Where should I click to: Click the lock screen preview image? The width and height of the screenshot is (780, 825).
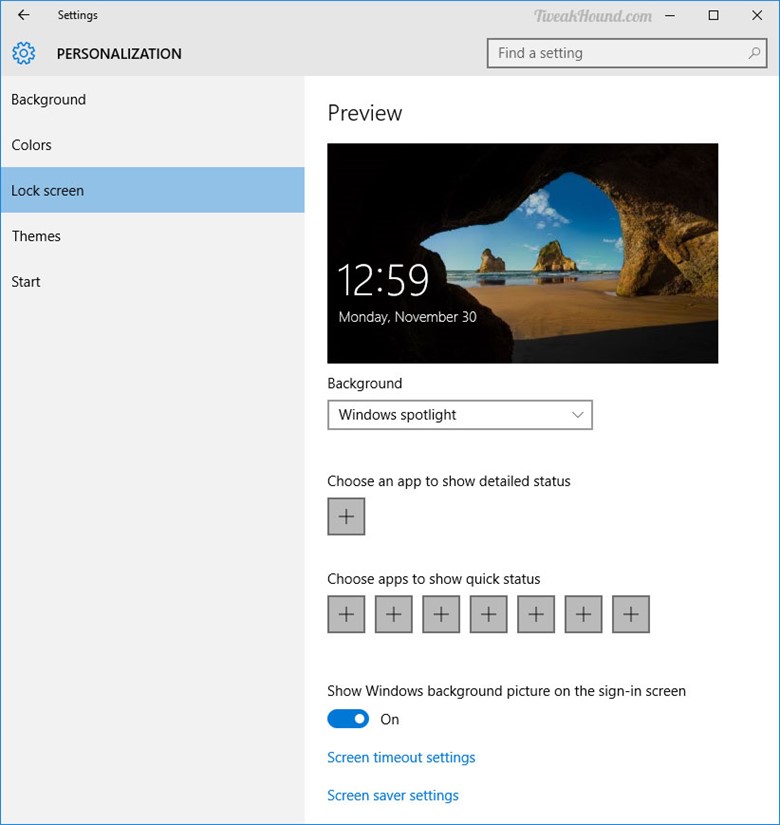[x=523, y=253]
